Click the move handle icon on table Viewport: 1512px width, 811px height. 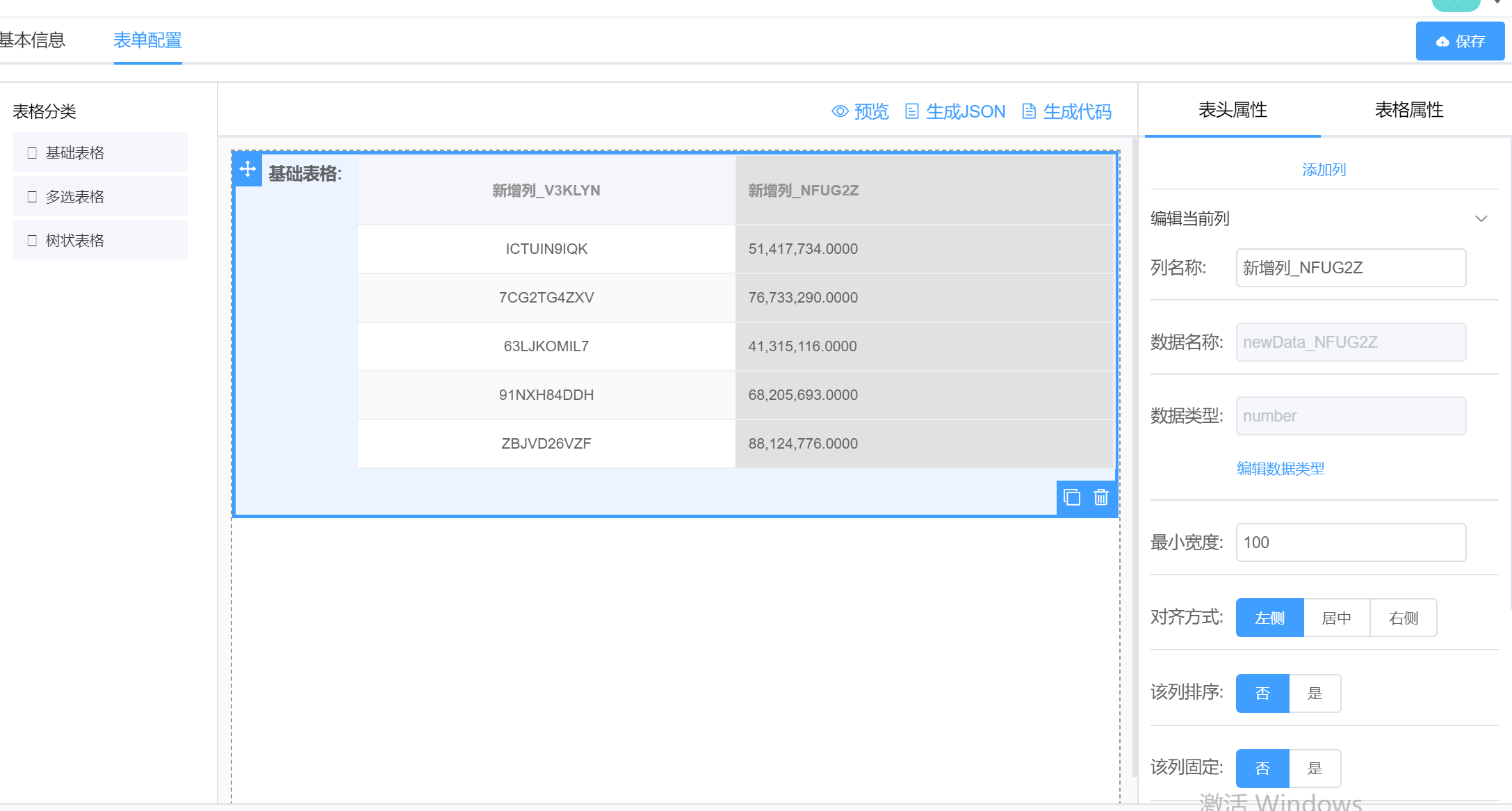coord(247,169)
